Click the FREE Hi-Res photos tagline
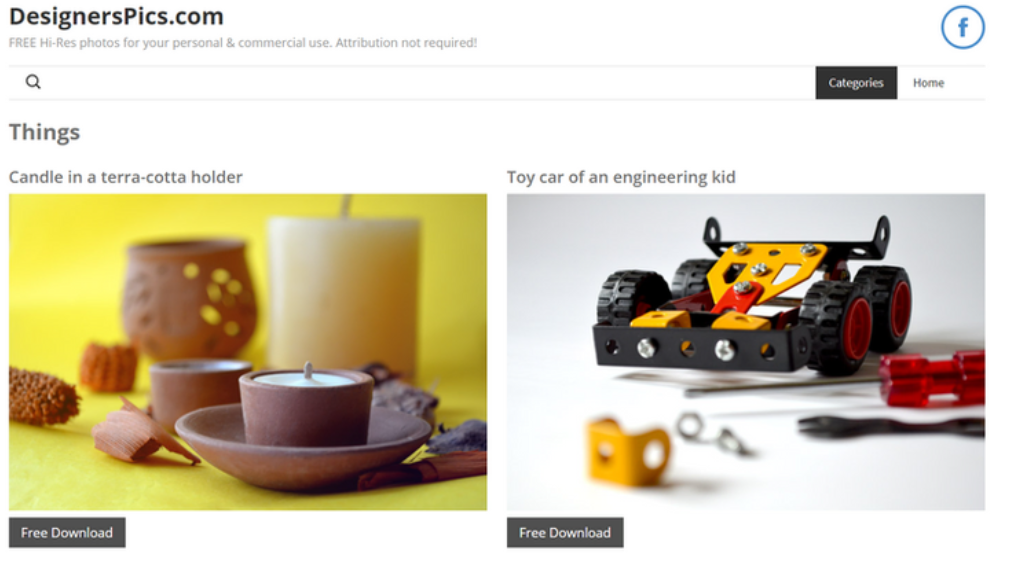 coord(243,43)
